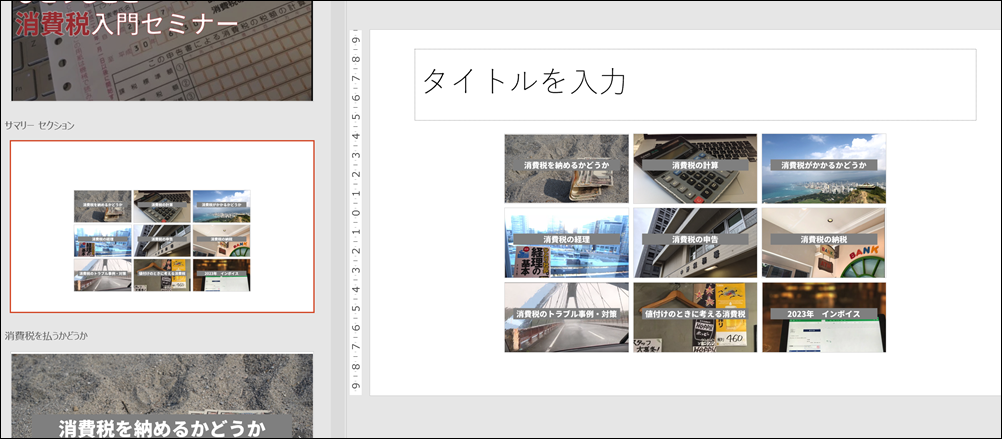Open the 消費税がかかるかどうか zoom thumbnail on slide

(824, 169)
